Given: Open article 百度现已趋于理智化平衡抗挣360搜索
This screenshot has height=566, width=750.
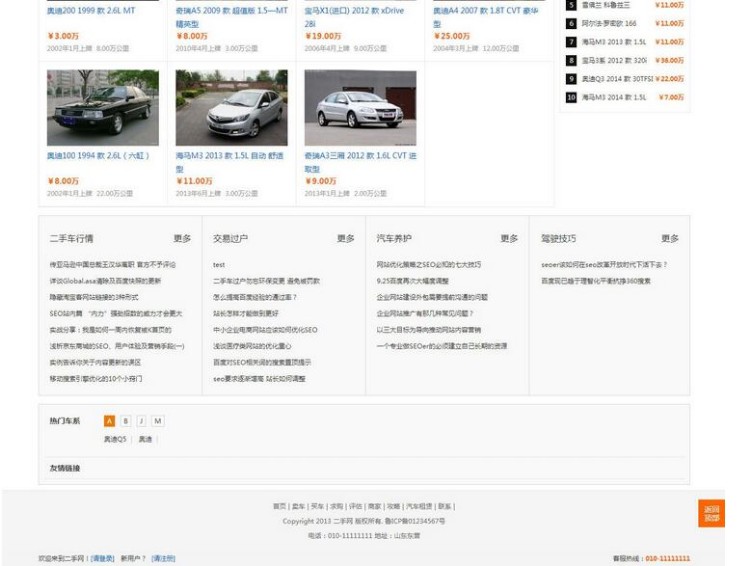Looking at the screenshot, I should click(x=596, y=281).
